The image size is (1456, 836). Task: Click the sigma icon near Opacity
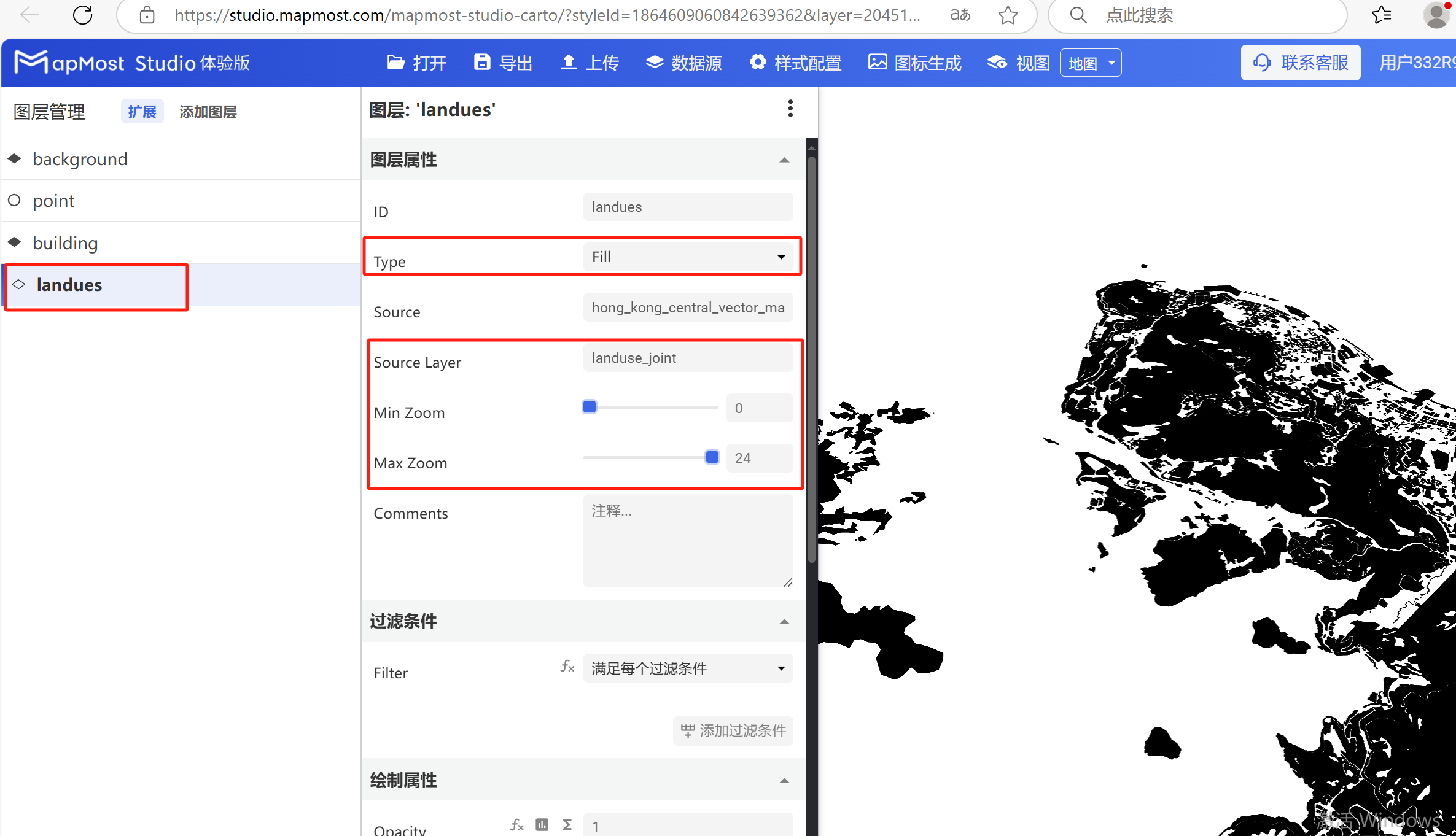click(x=566, y=825)
